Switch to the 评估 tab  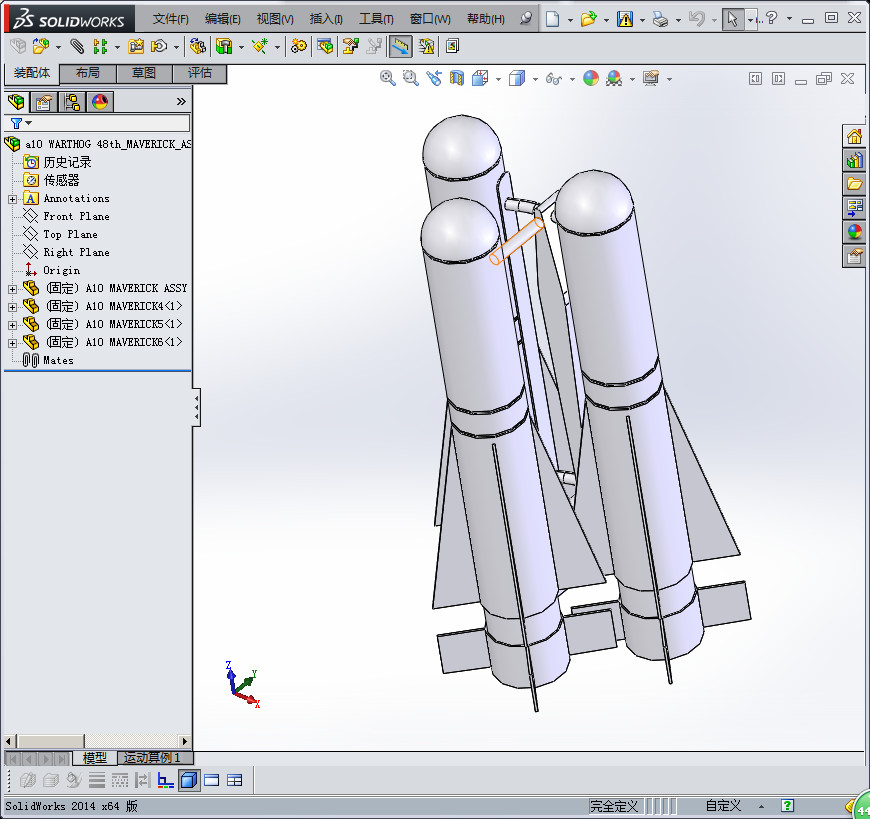(x=199, y=73)
